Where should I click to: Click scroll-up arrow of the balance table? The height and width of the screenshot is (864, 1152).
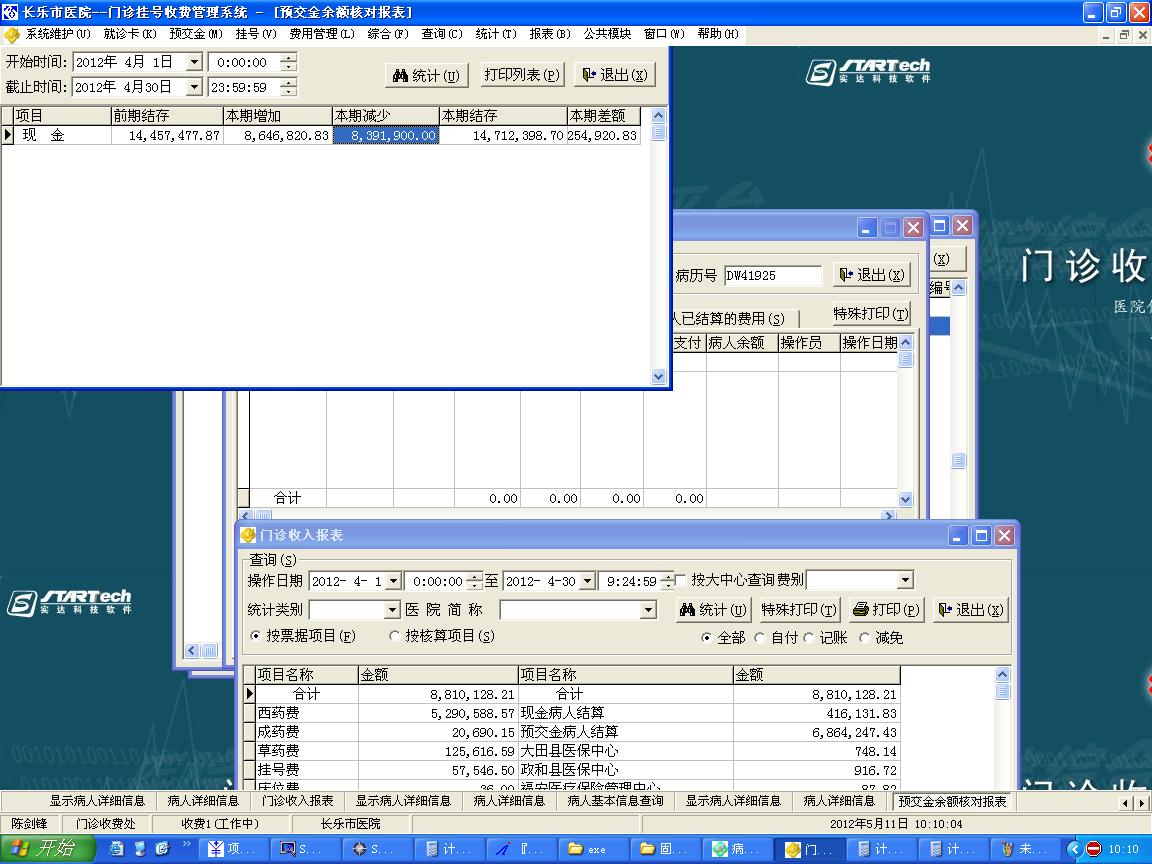tap(658, 115)
